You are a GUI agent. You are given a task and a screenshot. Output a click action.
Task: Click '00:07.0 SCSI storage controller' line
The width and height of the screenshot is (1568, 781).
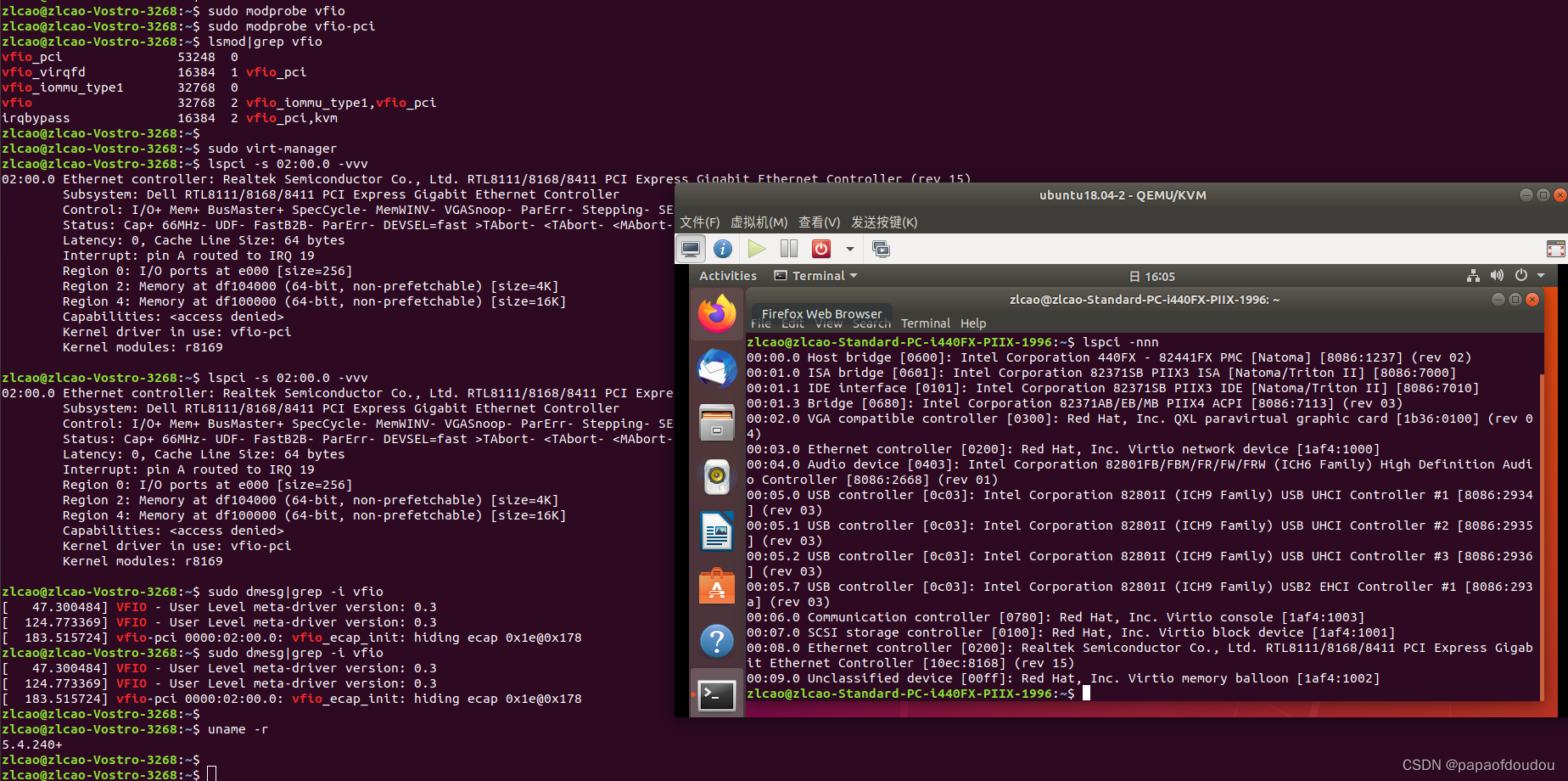tap(1071, 632)
